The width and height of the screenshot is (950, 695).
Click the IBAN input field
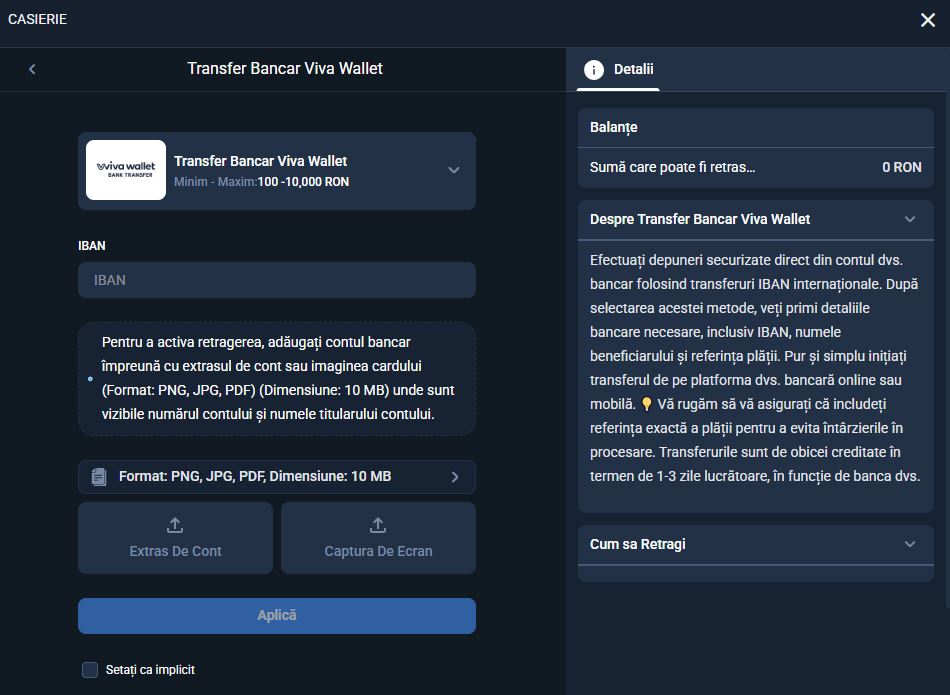tap(277, 280)
